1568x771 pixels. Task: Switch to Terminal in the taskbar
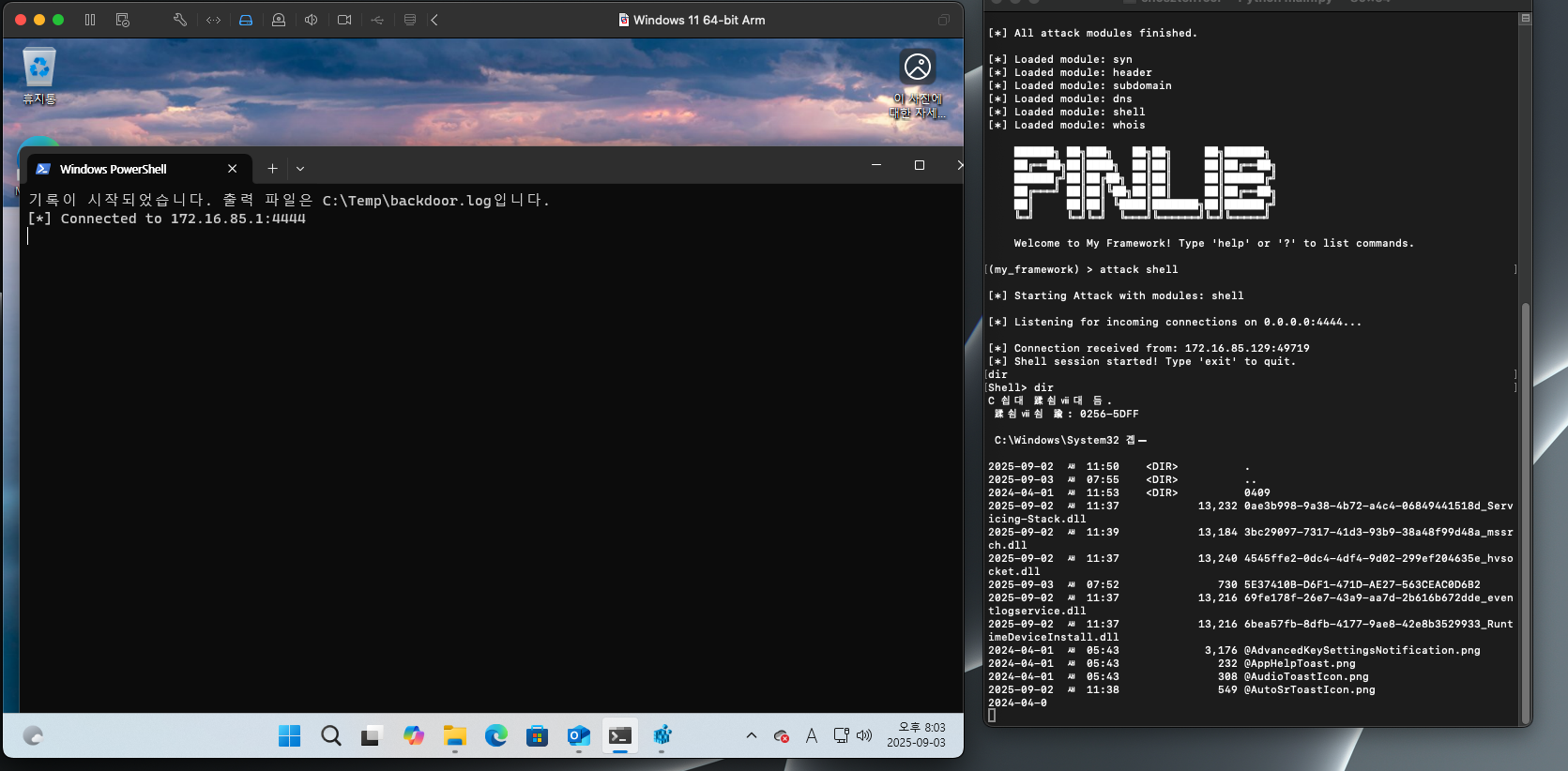[620, 736]
